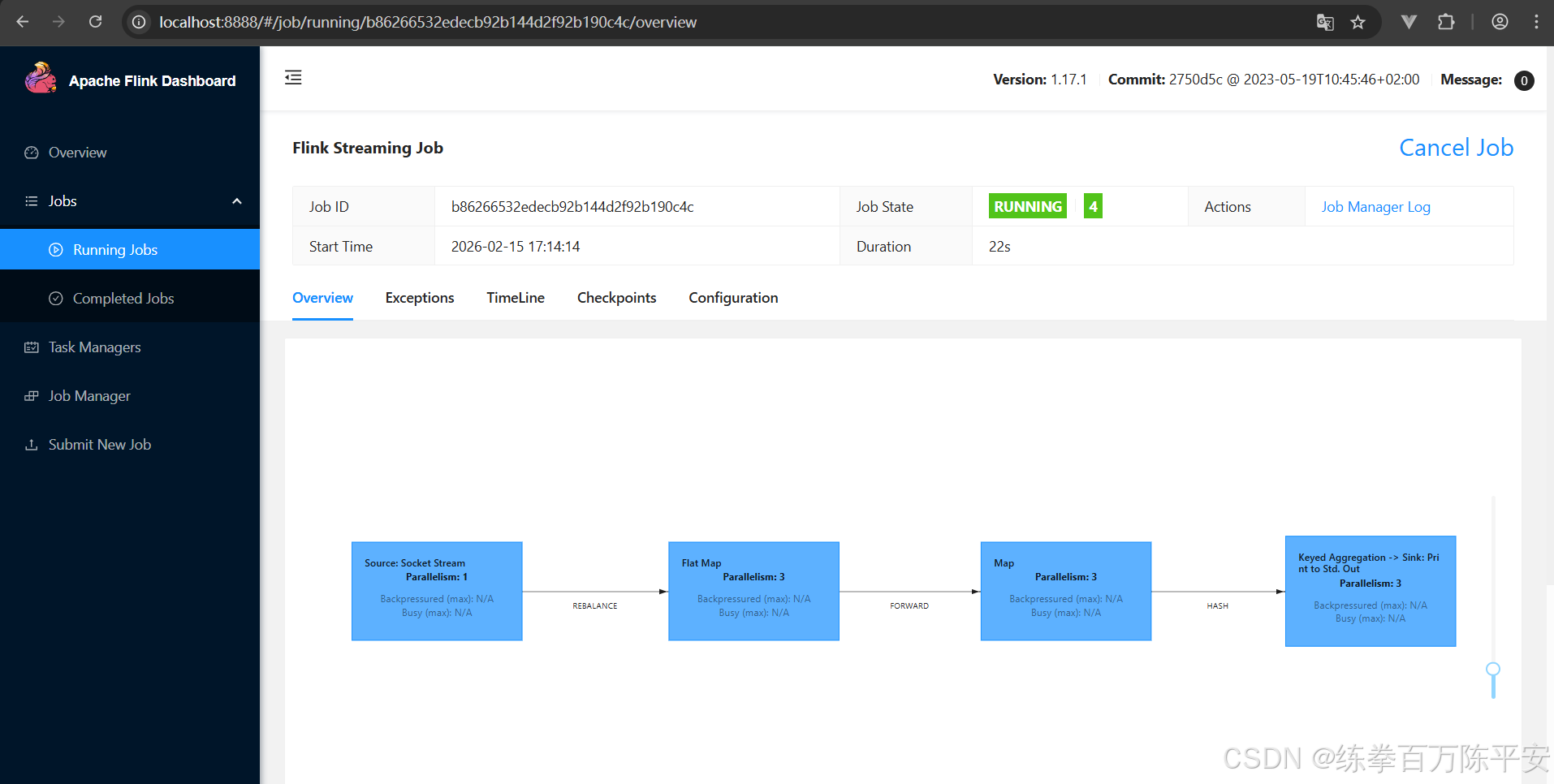Click the FORWARD edge label
1554x784 pixels.
909,606
